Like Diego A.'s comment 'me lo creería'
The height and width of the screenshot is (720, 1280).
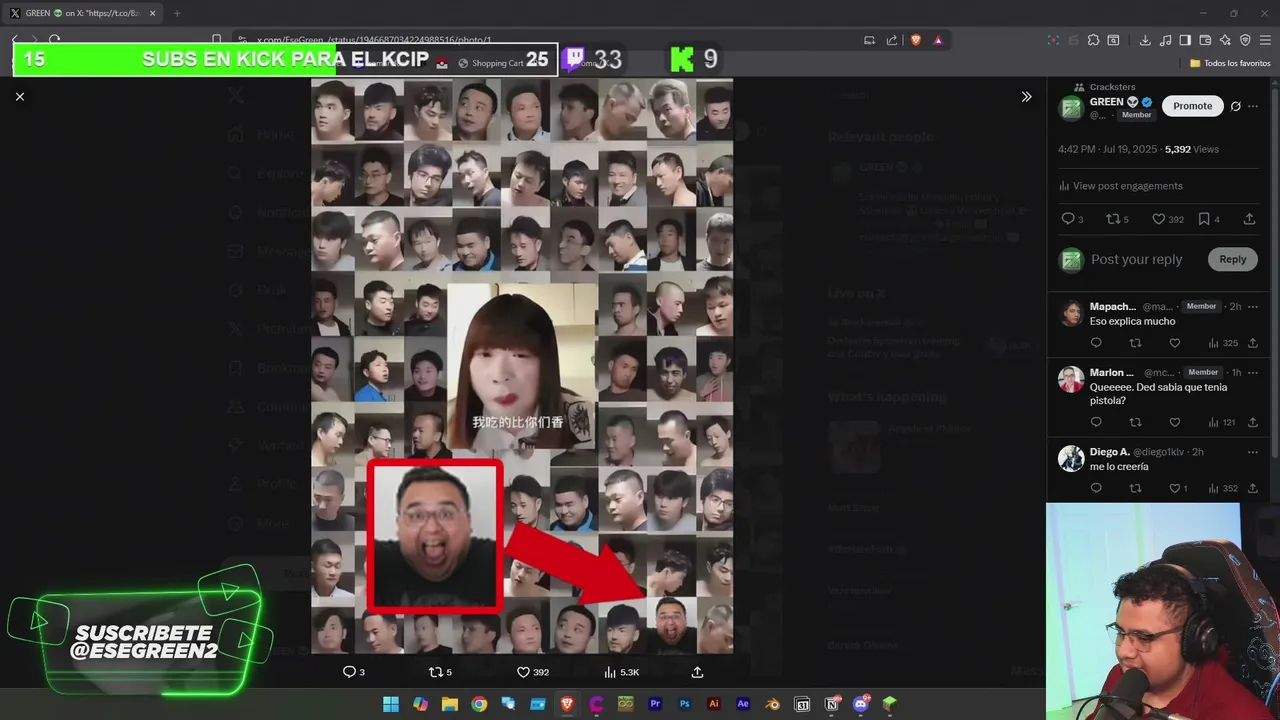click(x=1174, y=488)
